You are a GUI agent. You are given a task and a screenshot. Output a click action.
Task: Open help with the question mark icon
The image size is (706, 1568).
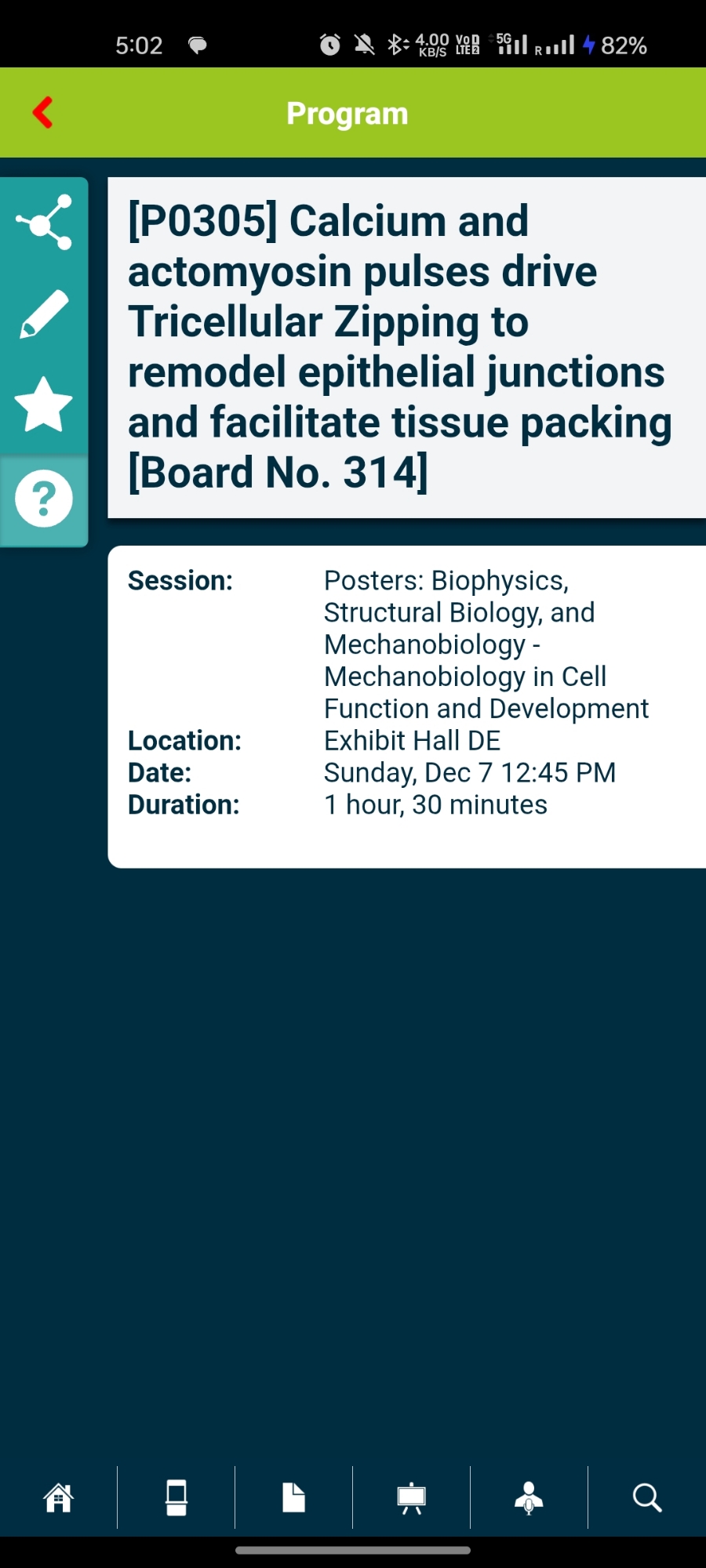point(44,499)
